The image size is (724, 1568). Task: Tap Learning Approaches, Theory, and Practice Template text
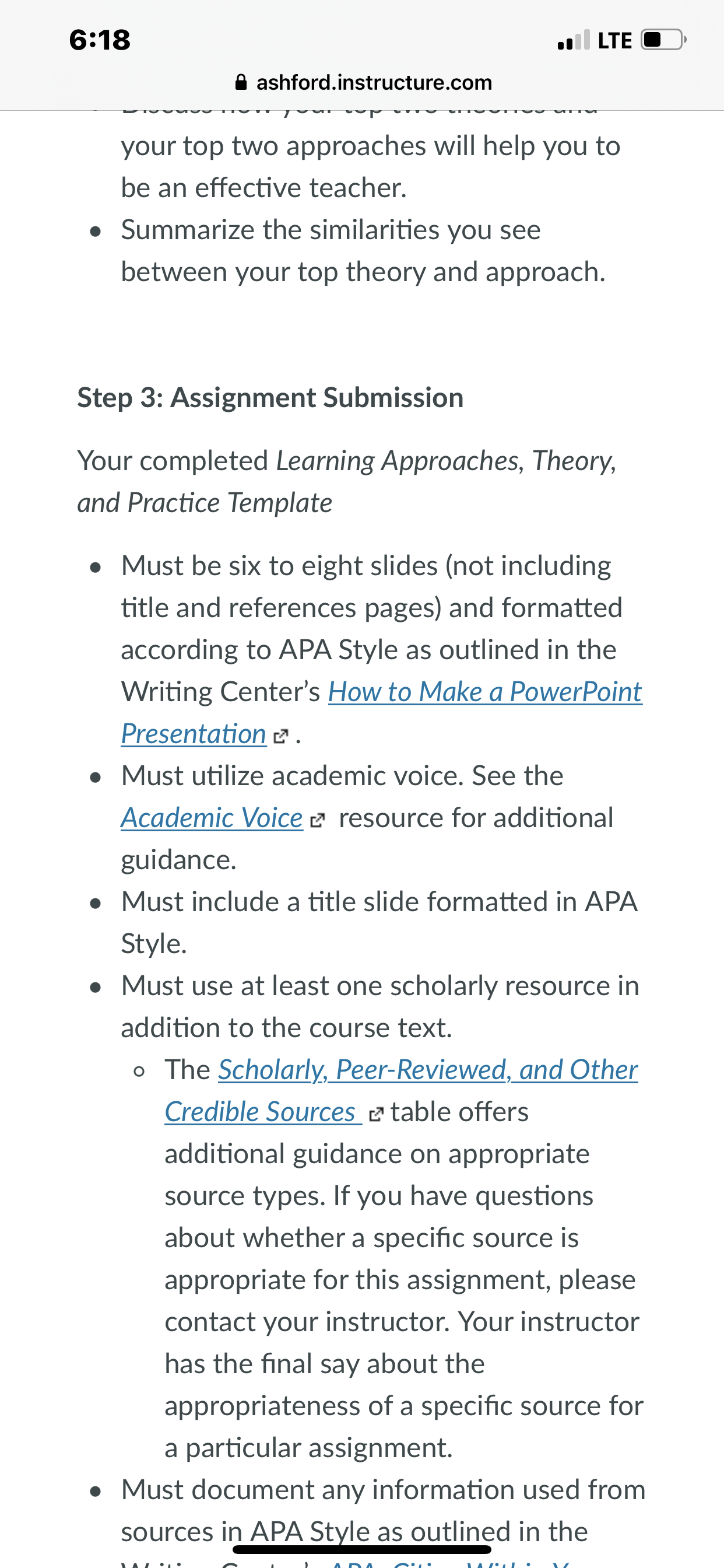click(347, 482)
